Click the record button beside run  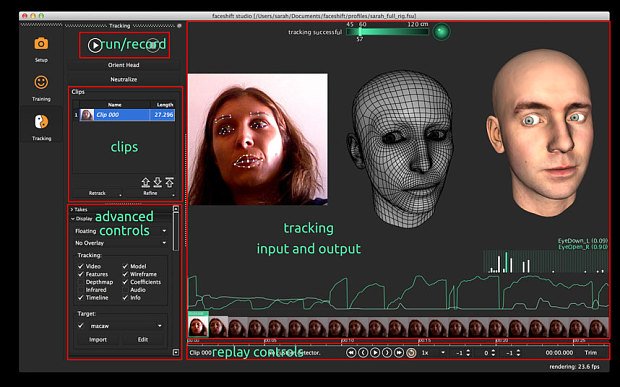click(153, 45)
